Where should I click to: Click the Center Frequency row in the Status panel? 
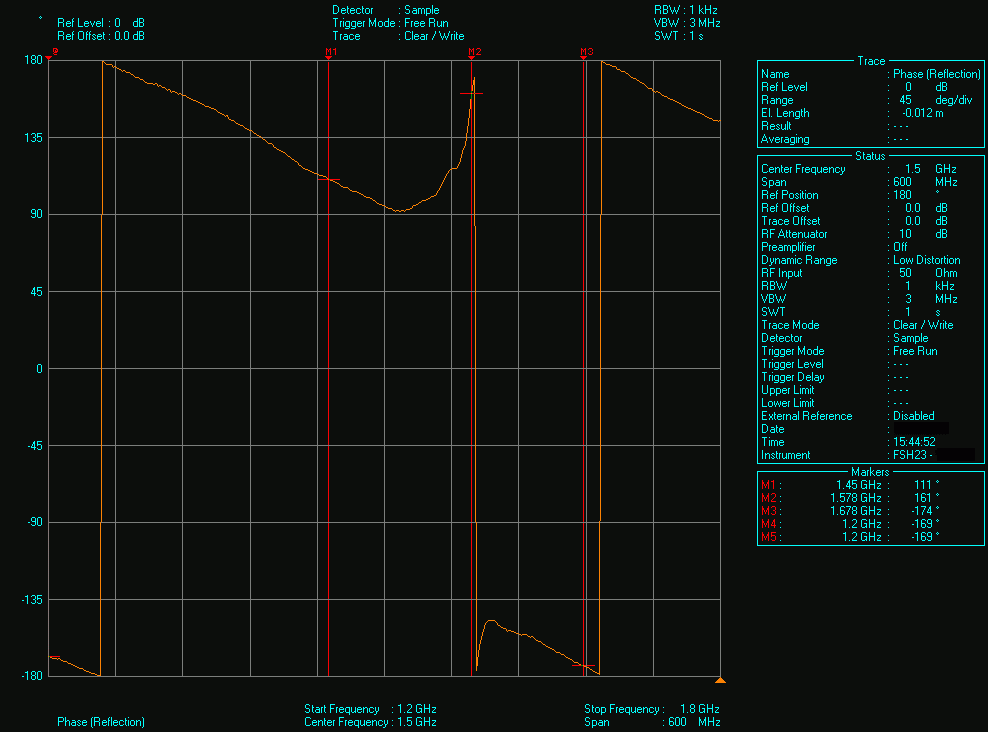(x=859, y=169)
